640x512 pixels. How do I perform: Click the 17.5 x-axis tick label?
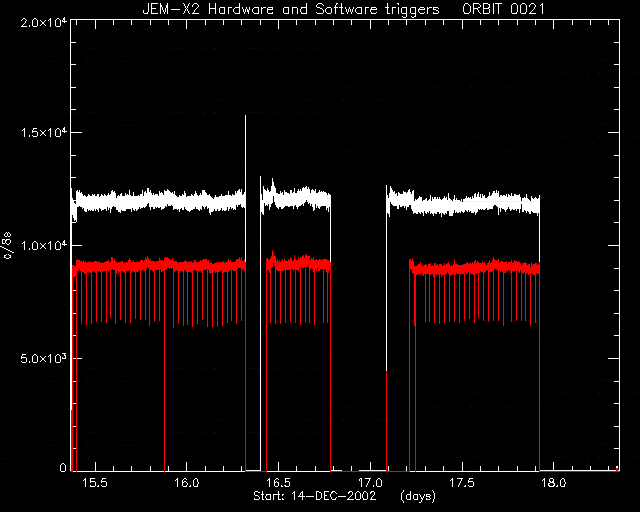click(x=462, y=483)
